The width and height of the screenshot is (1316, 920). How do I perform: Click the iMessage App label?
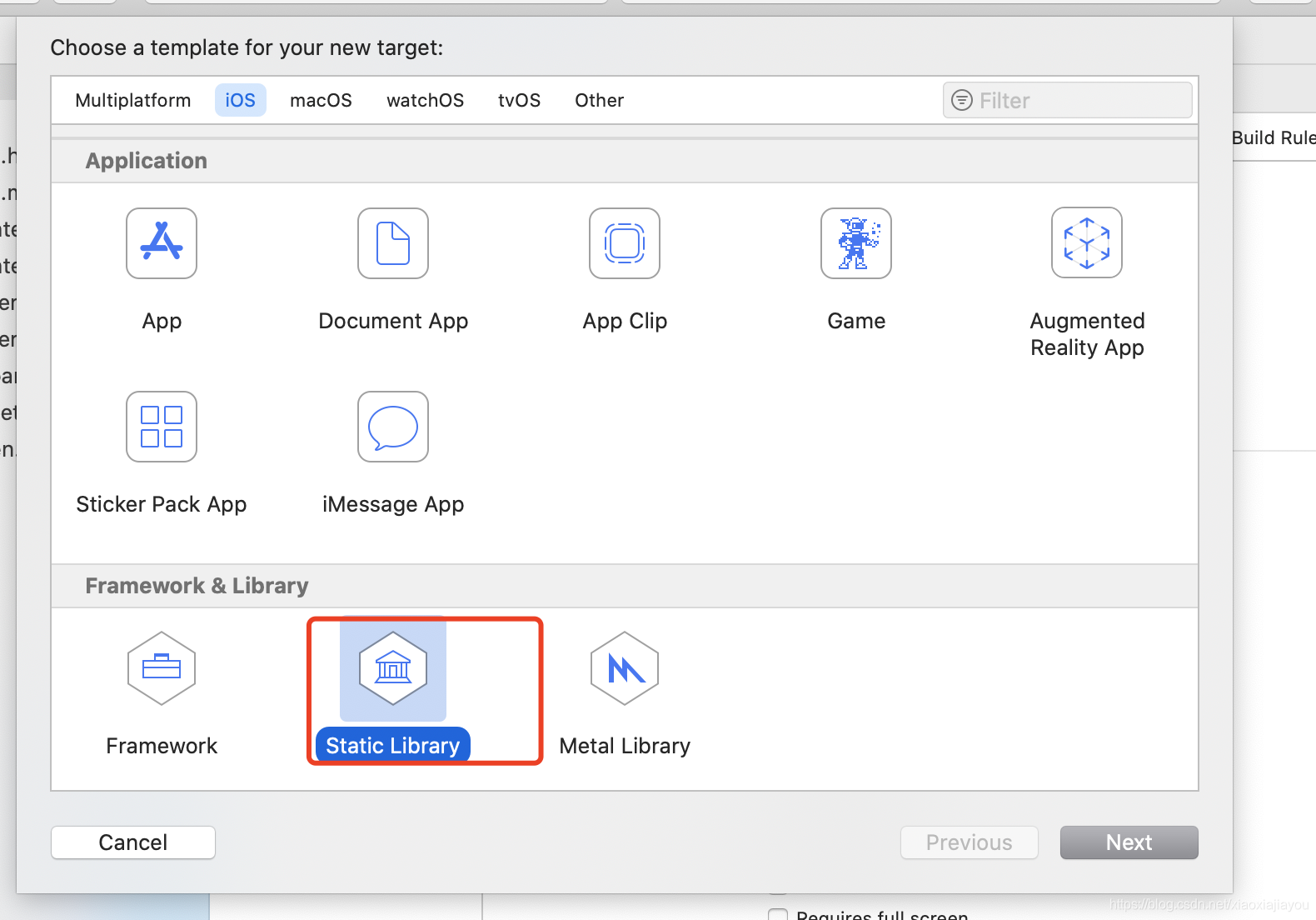point(393,505)
